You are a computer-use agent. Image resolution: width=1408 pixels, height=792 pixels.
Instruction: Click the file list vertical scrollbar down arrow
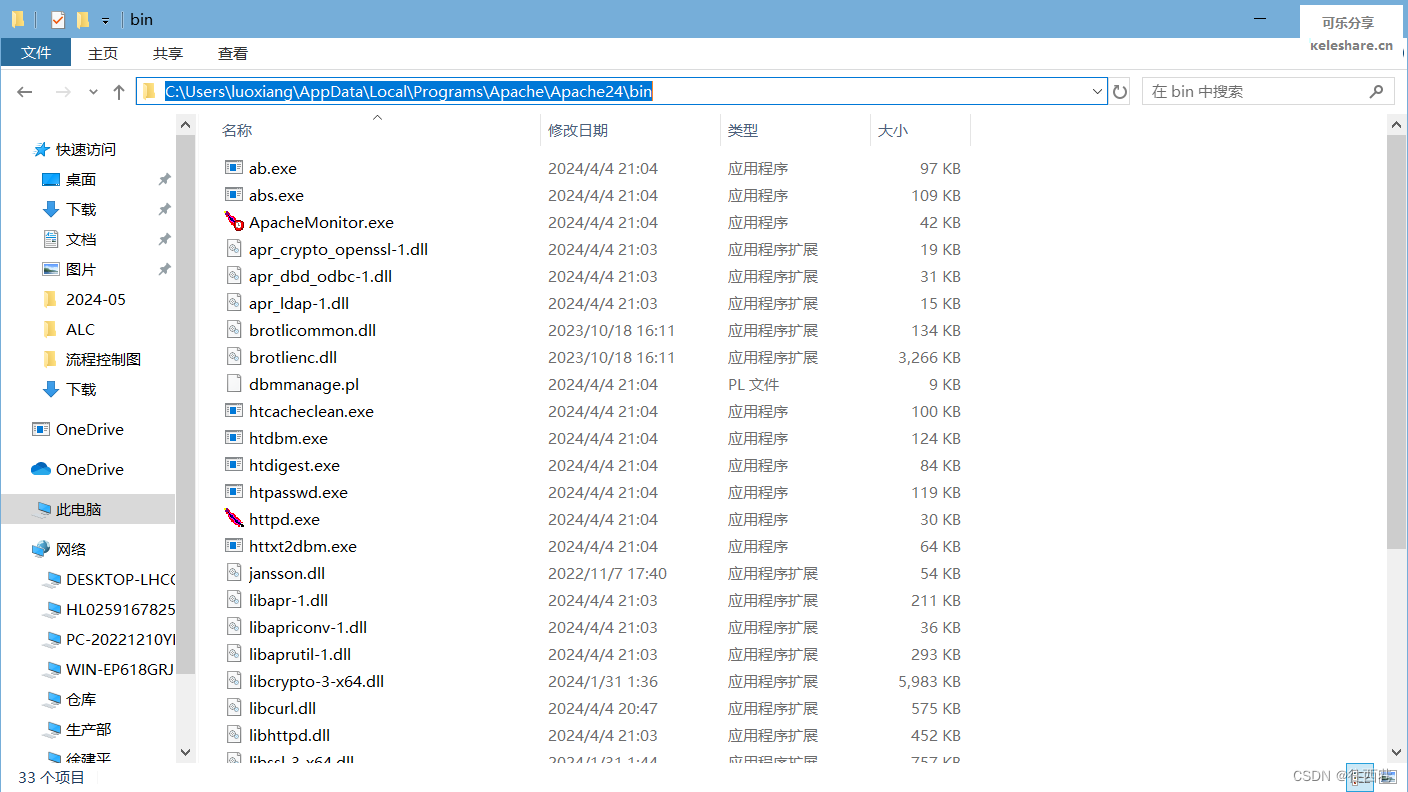click(x=1397, y=752)
